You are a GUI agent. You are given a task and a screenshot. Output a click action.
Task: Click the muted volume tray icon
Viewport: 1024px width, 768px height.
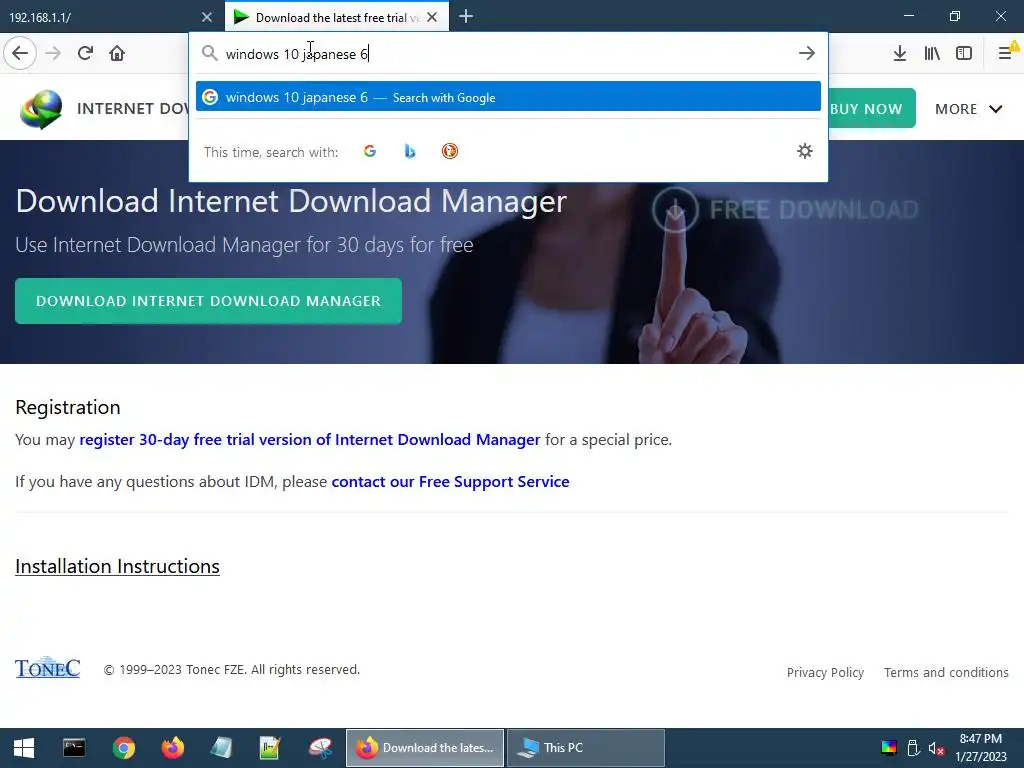[936, 748]
